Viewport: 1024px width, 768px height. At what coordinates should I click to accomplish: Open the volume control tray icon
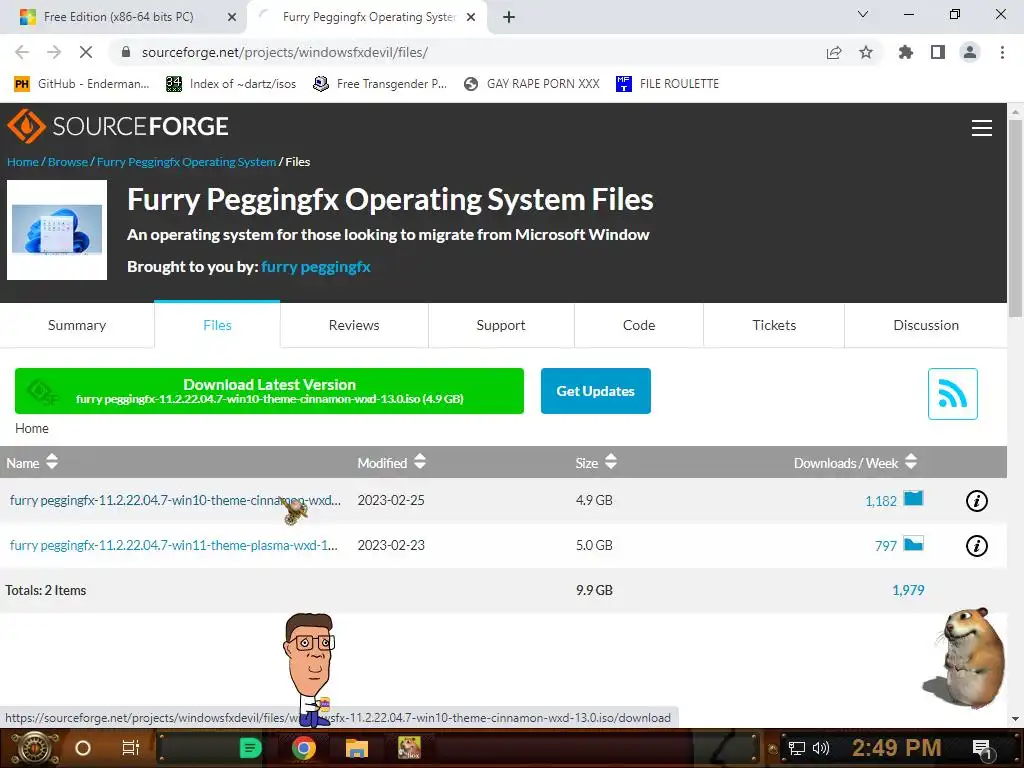pyautogui.click(x=820, y=748)
